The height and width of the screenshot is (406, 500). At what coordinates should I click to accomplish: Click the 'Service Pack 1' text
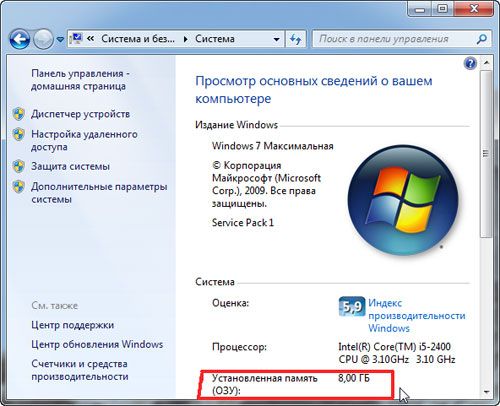coord(243,222)
